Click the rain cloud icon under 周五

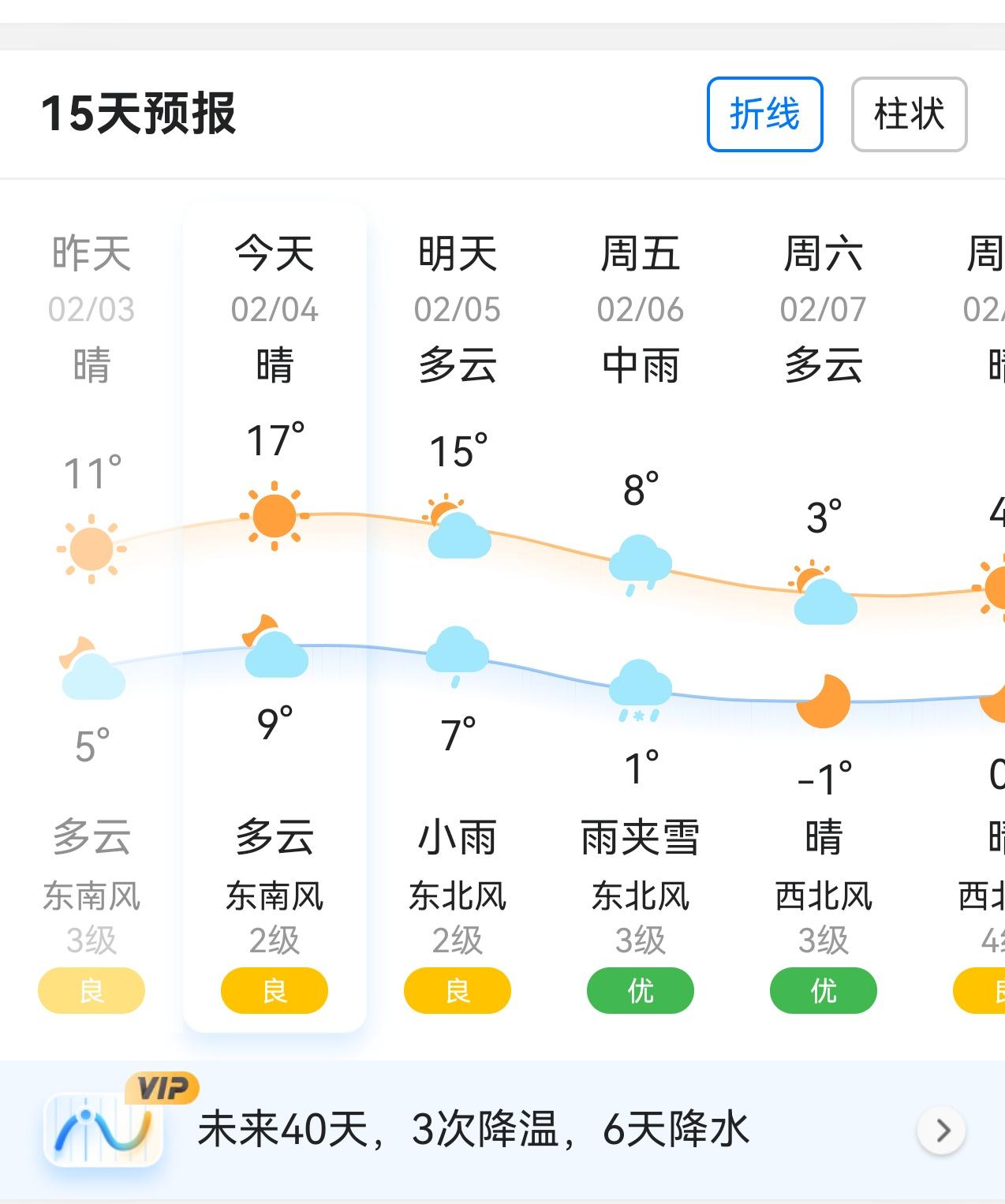click(641, 560)
